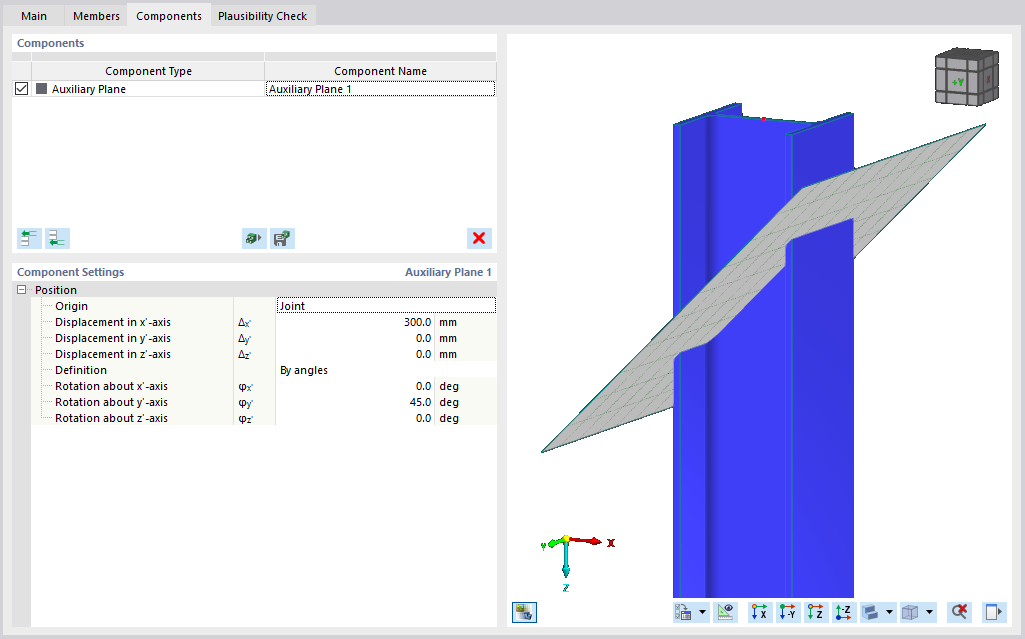Open the solid display mode dropdown arrow
The width and height of the screenshot is (1025, 639).
[889, 612]
